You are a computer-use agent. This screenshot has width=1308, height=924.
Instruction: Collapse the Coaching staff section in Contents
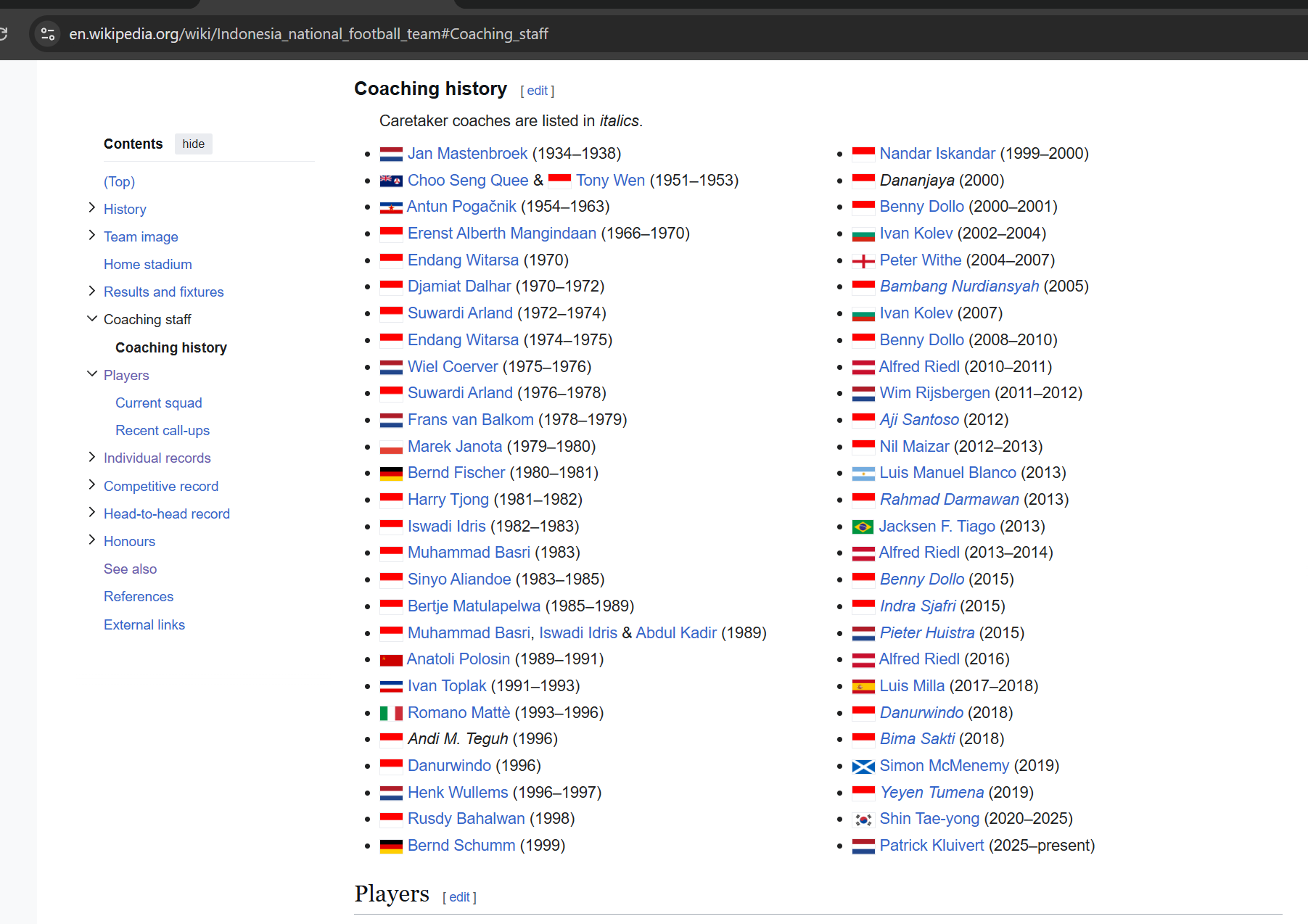pos(92,318)
